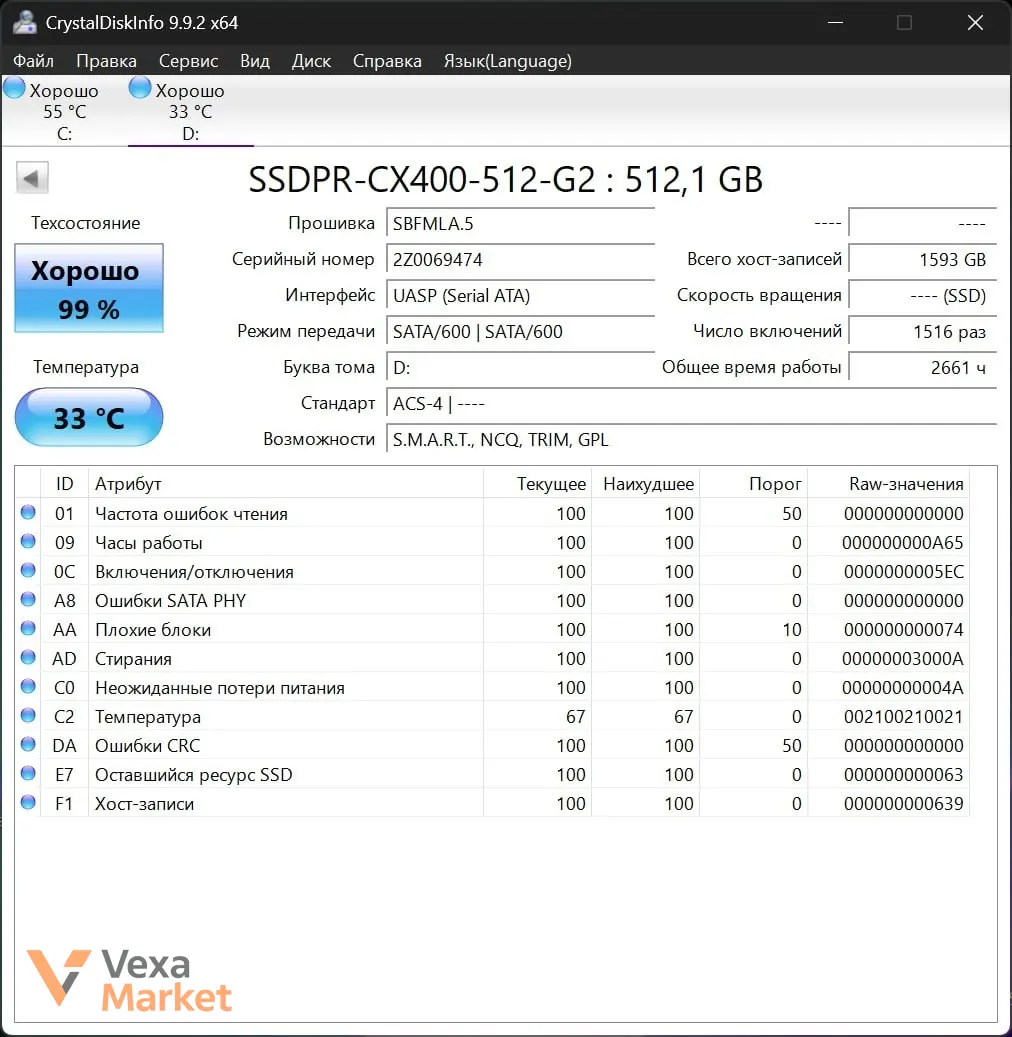The width and height of the screenshot is (1012, 1037).
Task: Click the blue status orb for drive D:
Action: (140, 87)
